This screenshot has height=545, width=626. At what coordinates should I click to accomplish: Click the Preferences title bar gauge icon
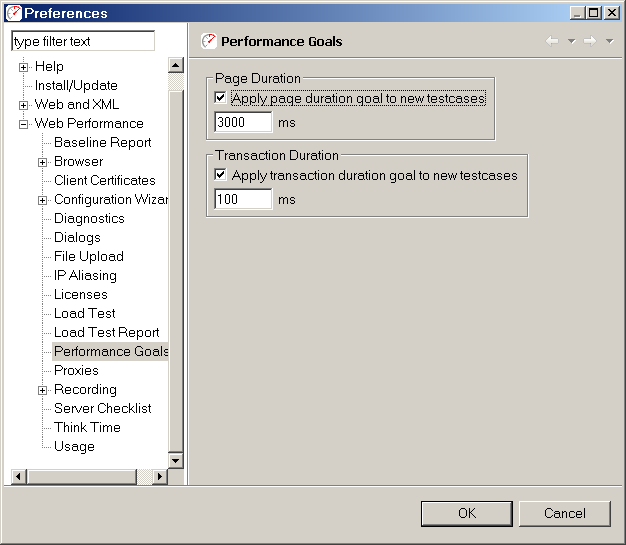pos(14,13)
